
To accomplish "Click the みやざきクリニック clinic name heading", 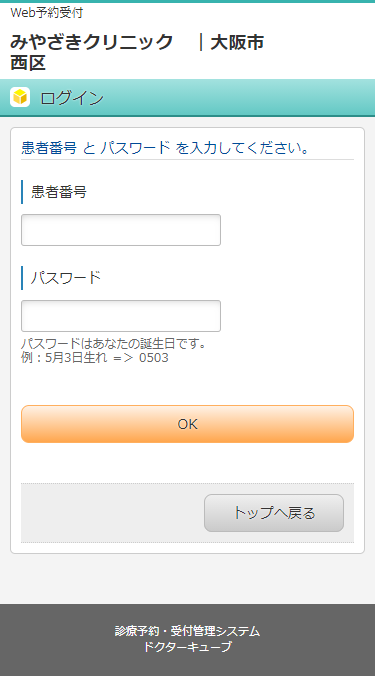I will 91,43.
